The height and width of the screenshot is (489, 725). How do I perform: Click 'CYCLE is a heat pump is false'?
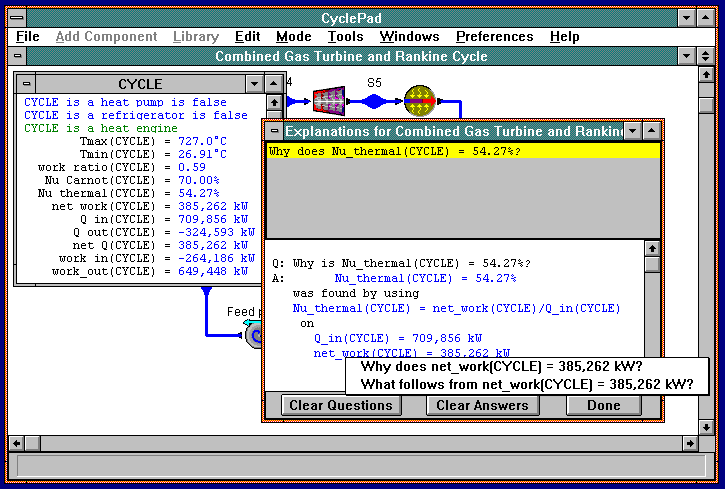[x=125, y=102]
